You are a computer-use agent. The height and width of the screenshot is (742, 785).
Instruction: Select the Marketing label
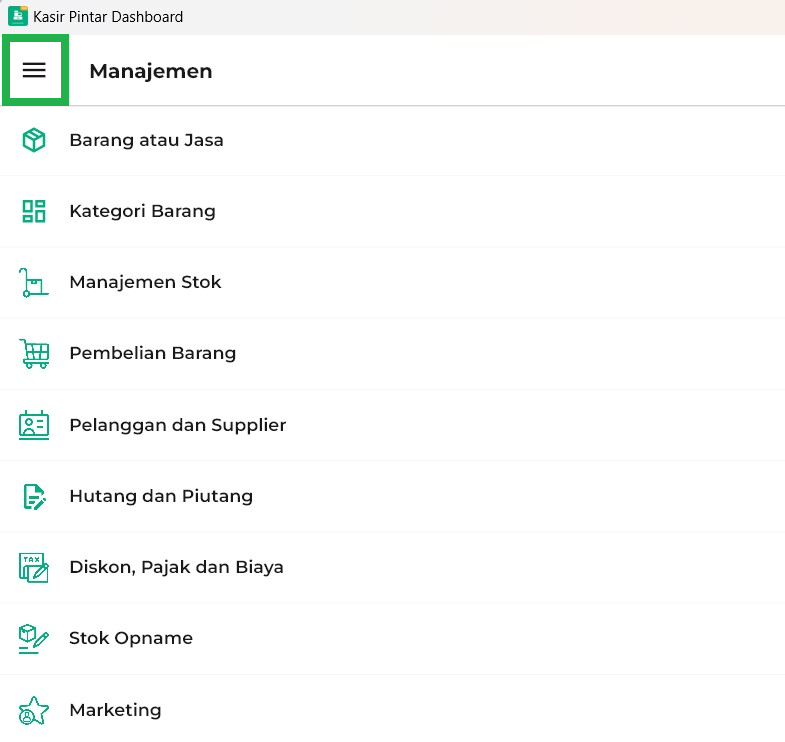[x=114, y=710]
